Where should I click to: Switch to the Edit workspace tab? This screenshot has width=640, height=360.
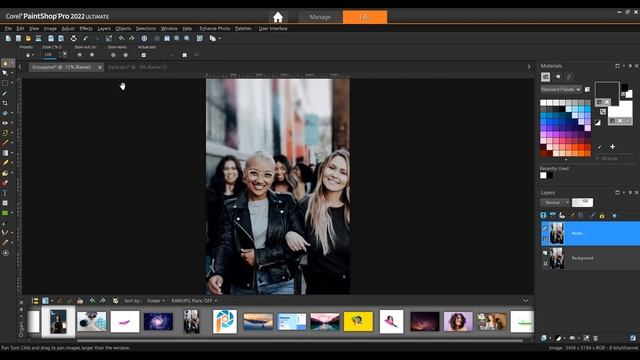[365, 17]
